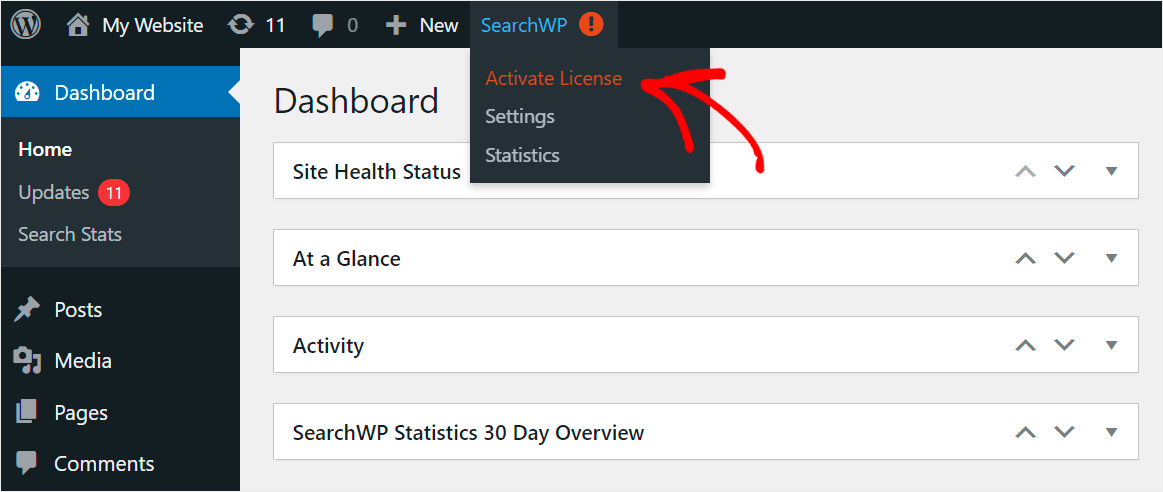Visit My Website from admin bar
The image size is (1163, 492).
click(x=152, y=25)
